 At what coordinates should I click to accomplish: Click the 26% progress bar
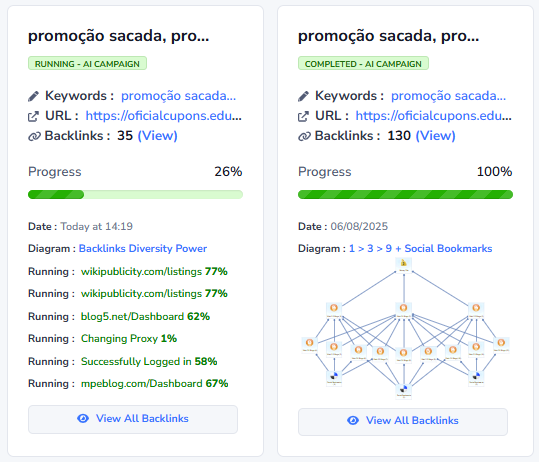point(135,195)
